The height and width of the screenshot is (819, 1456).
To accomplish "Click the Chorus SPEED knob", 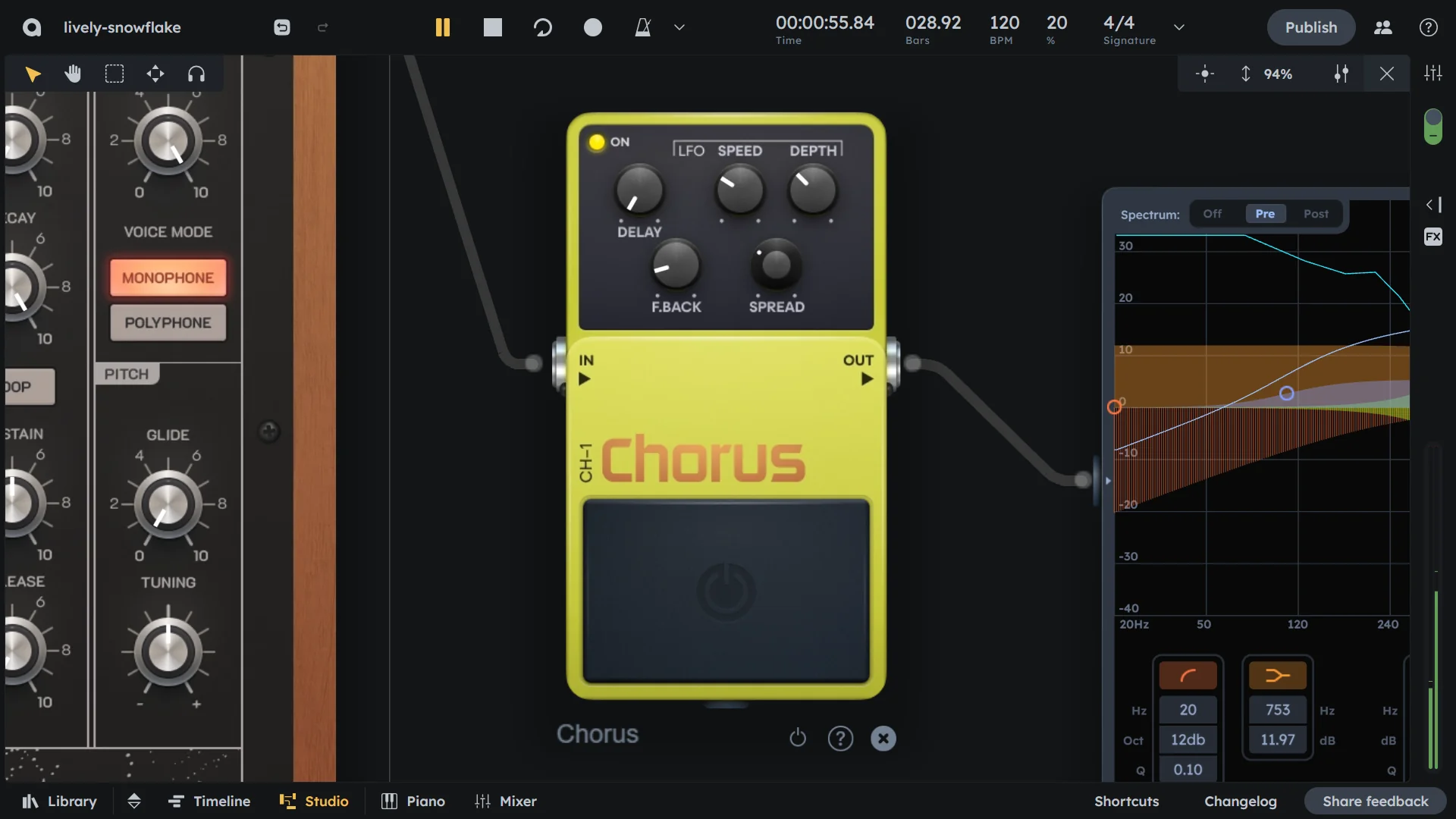I will coord(739,190).
